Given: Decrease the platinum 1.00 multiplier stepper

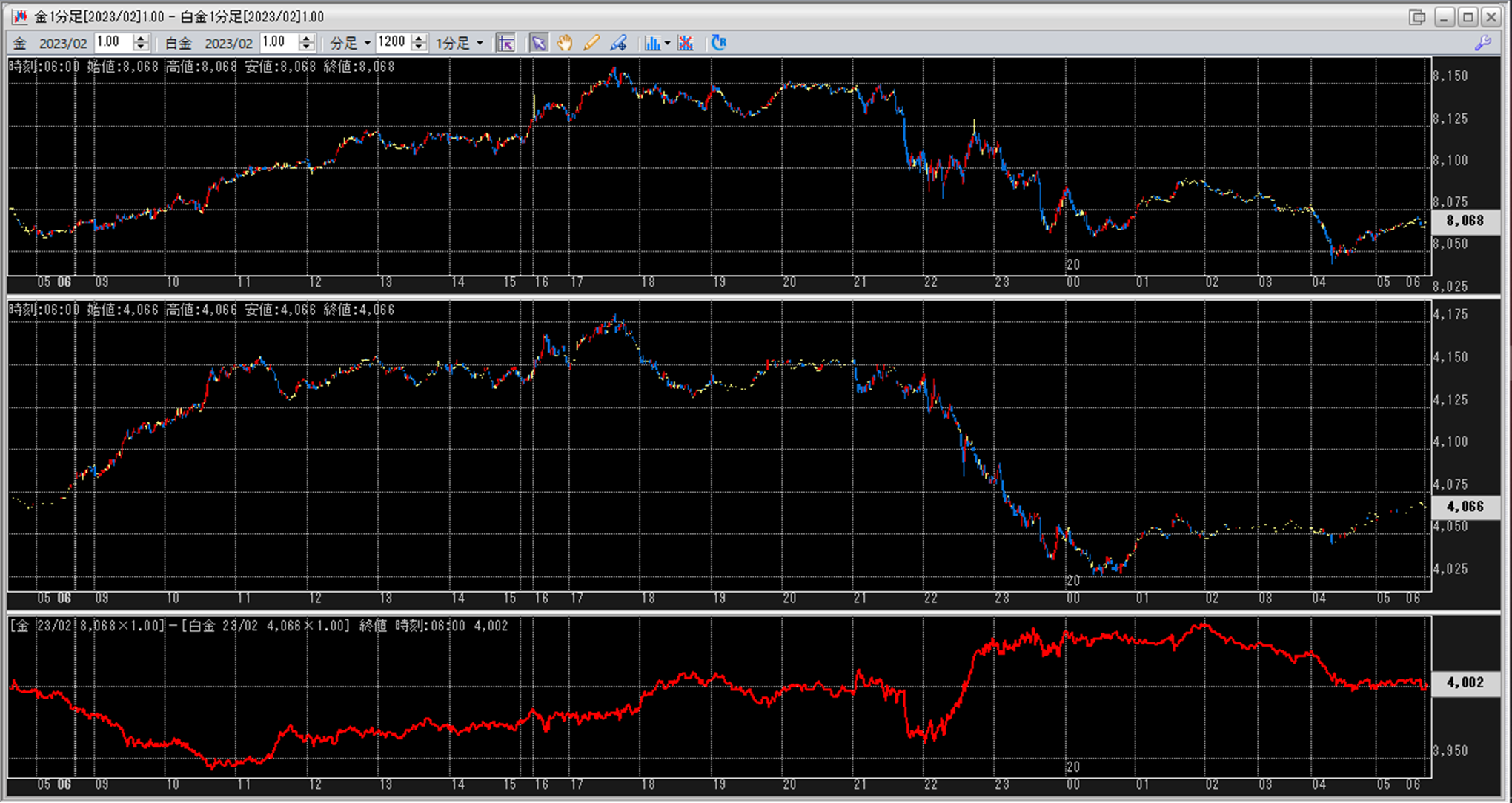Looking at the screenshot, I should (x=306, y=47).
